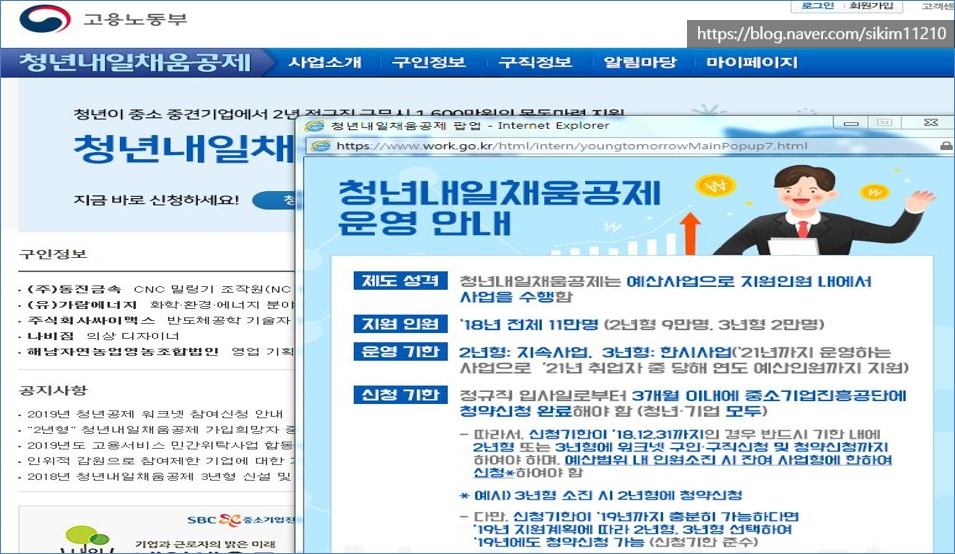
Task: Click the 공지사항 section heading
Action: (x=53, y=390)
